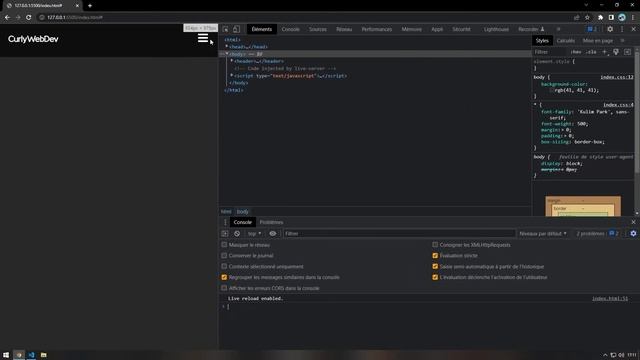Show more Styles sidebar tabs chevron
640x360 pixels.
(x=622, y=40)
